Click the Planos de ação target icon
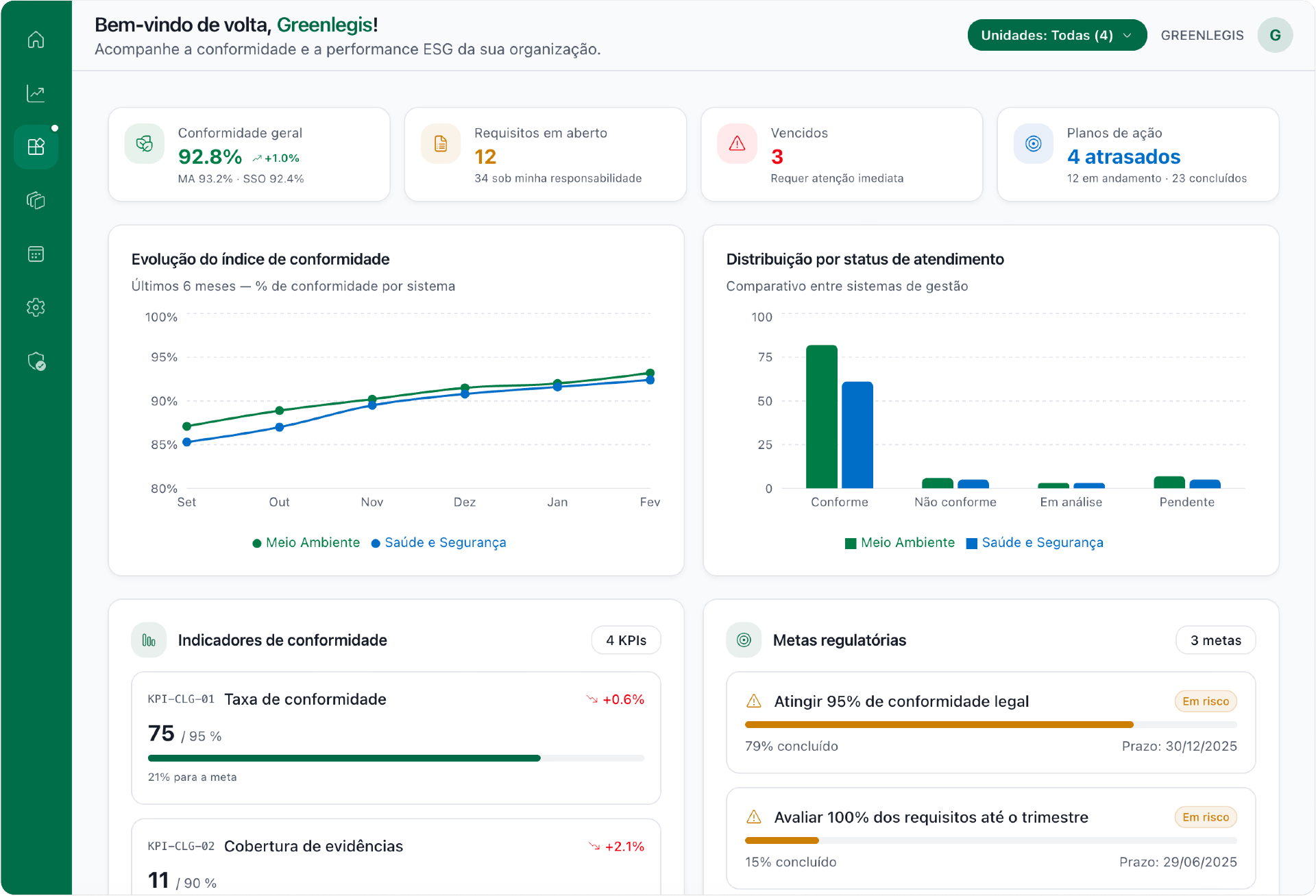The width and height of the screenshot is (1316, 896). pyautogui.click(x=1033, y=143)
